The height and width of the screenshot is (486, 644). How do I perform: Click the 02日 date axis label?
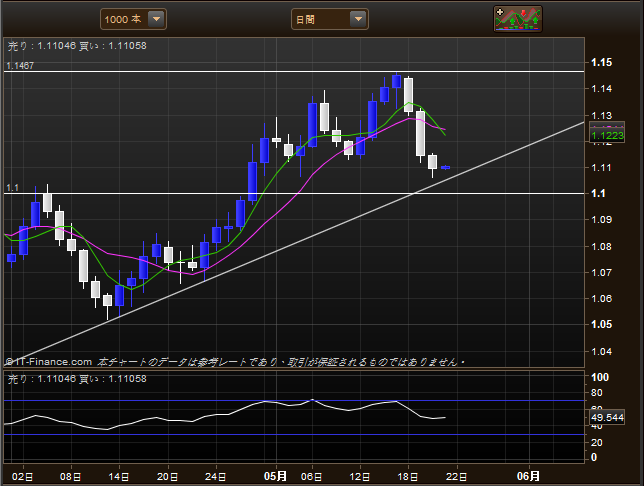(x=23, y=477)
